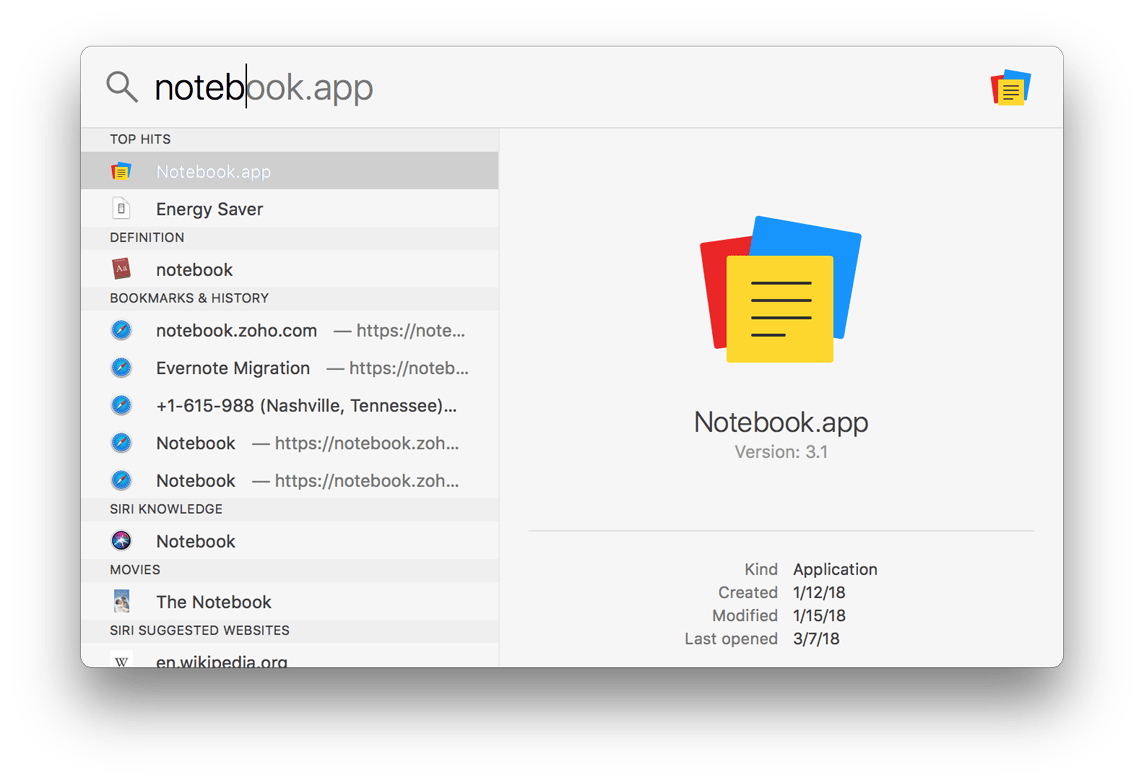Click the Dictionary icon beside notebook definition

click(x=121, y=269)
